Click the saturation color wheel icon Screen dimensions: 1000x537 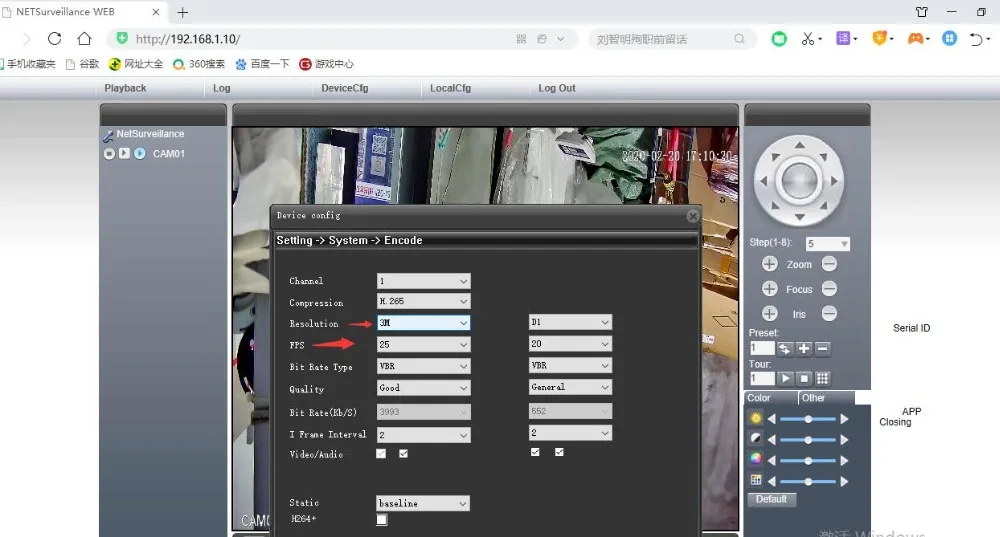(756, 459)
